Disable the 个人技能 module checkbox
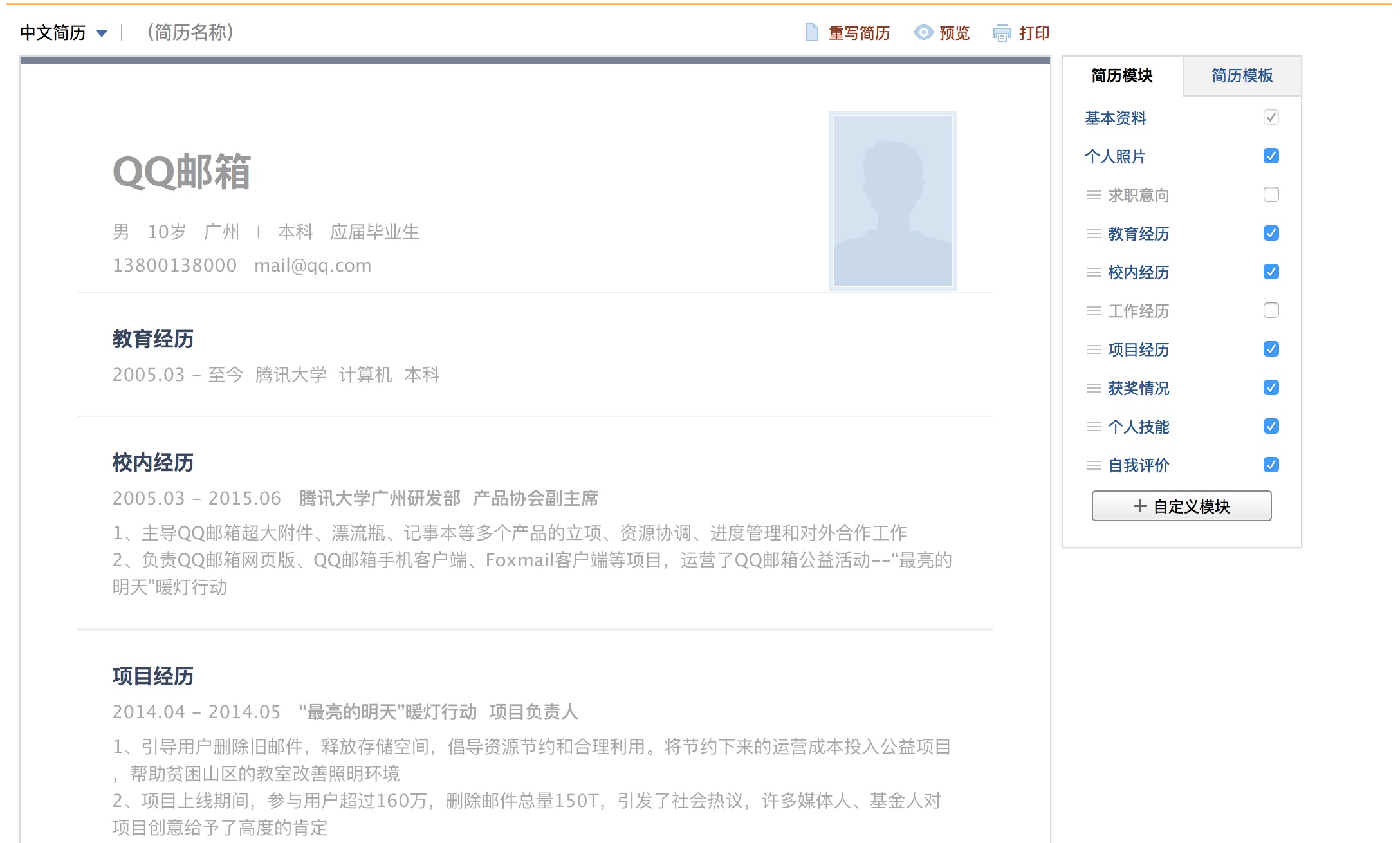 (x=1271, y=427)
